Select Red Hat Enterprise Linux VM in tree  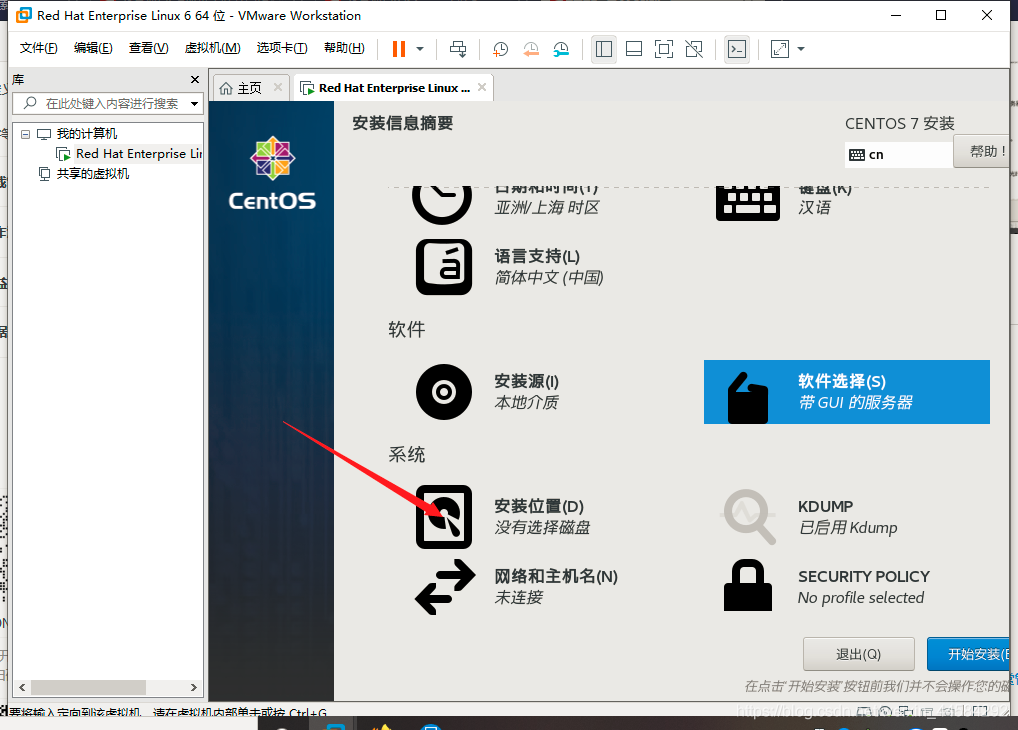(138, 154)
